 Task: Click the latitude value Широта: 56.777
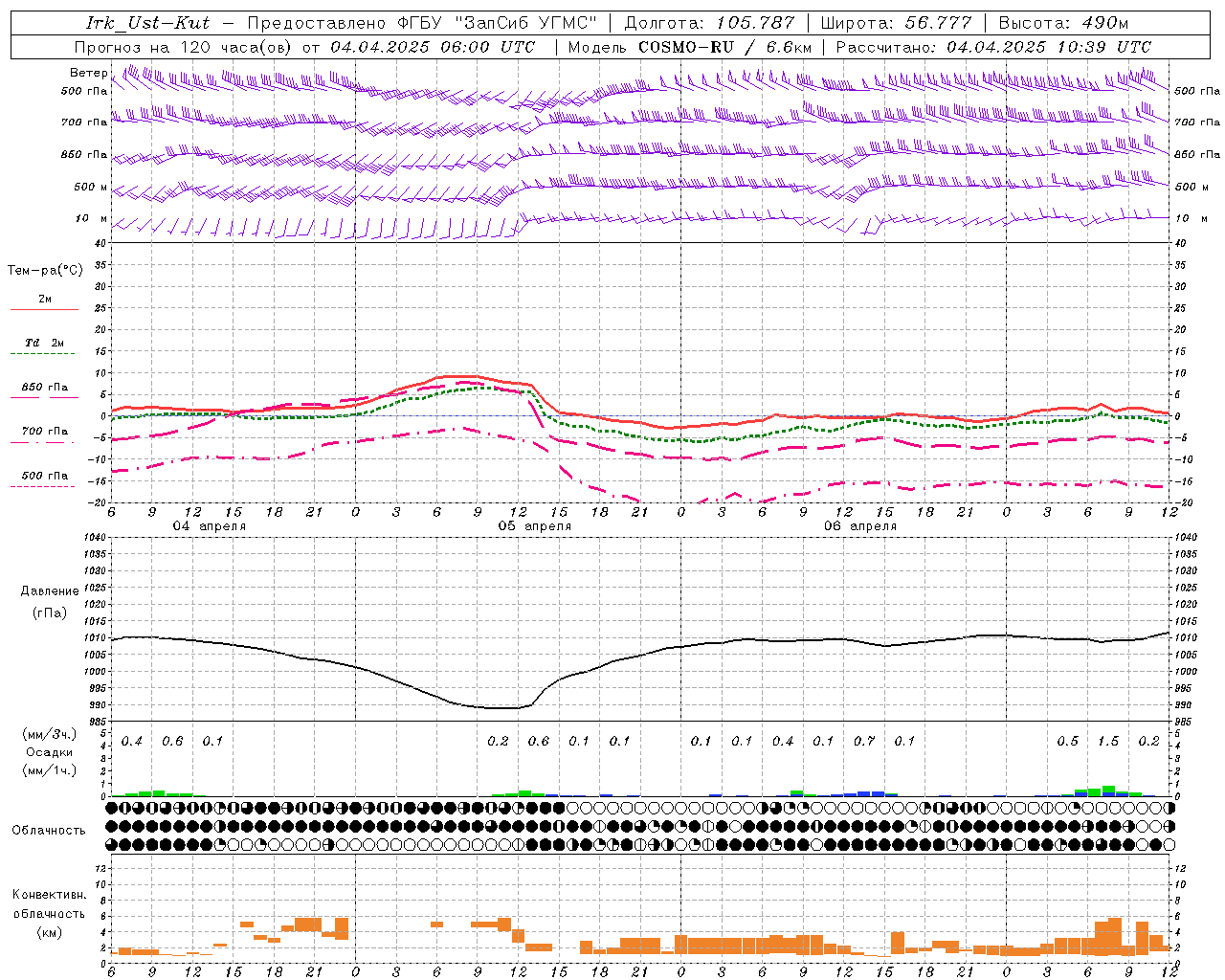897,23
